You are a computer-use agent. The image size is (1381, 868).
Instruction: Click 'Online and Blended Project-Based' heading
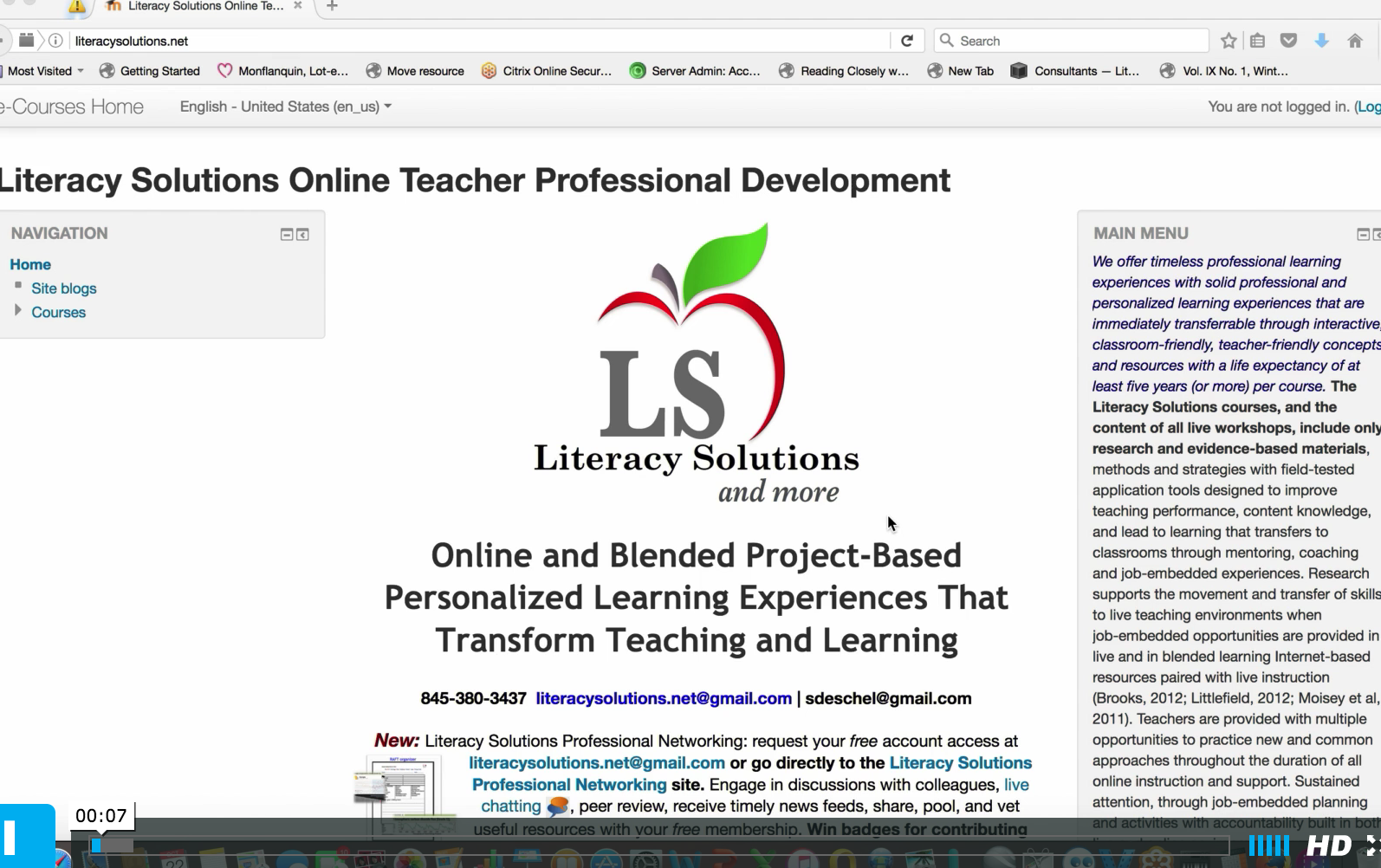pyautogui.click(x=697, y=555)
